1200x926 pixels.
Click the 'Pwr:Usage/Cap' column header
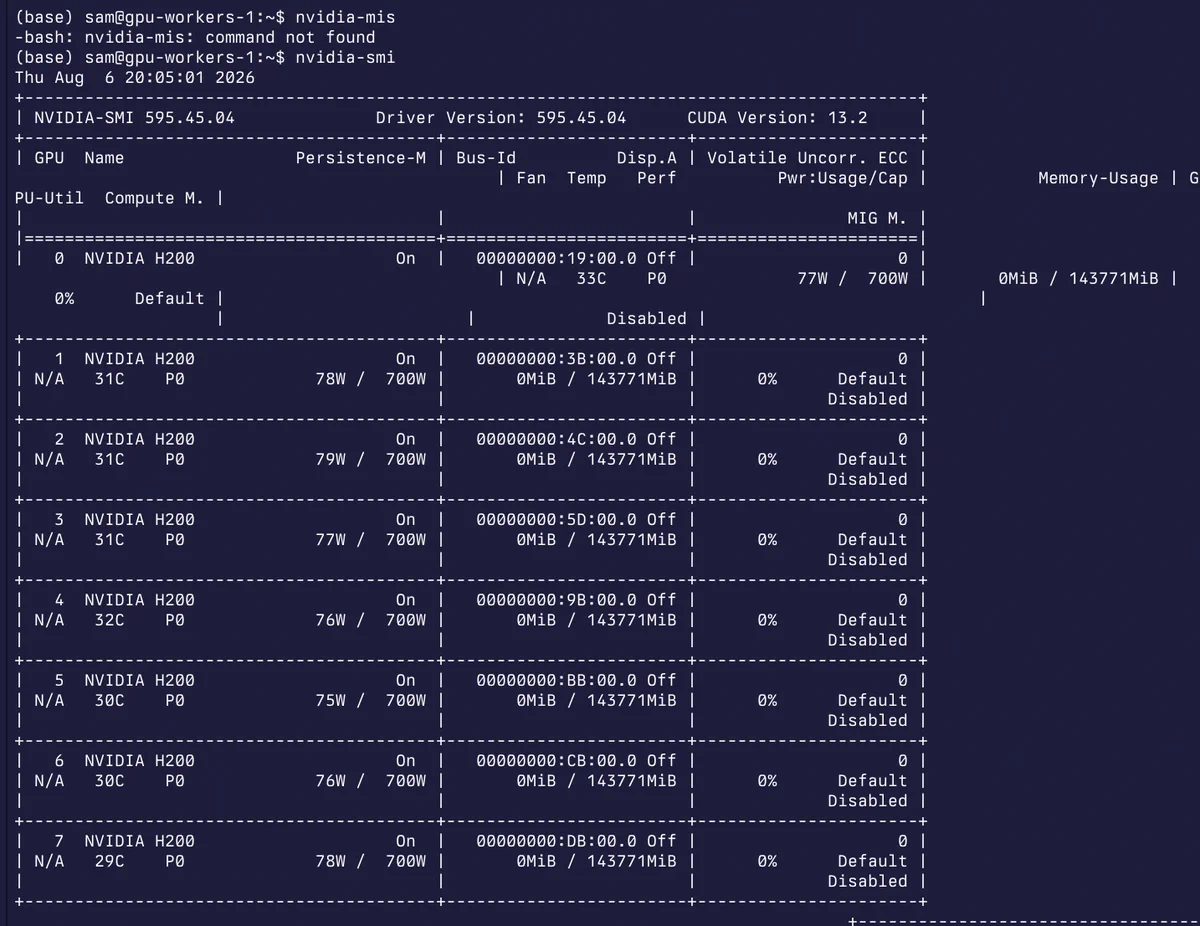[x=842, y=178]
